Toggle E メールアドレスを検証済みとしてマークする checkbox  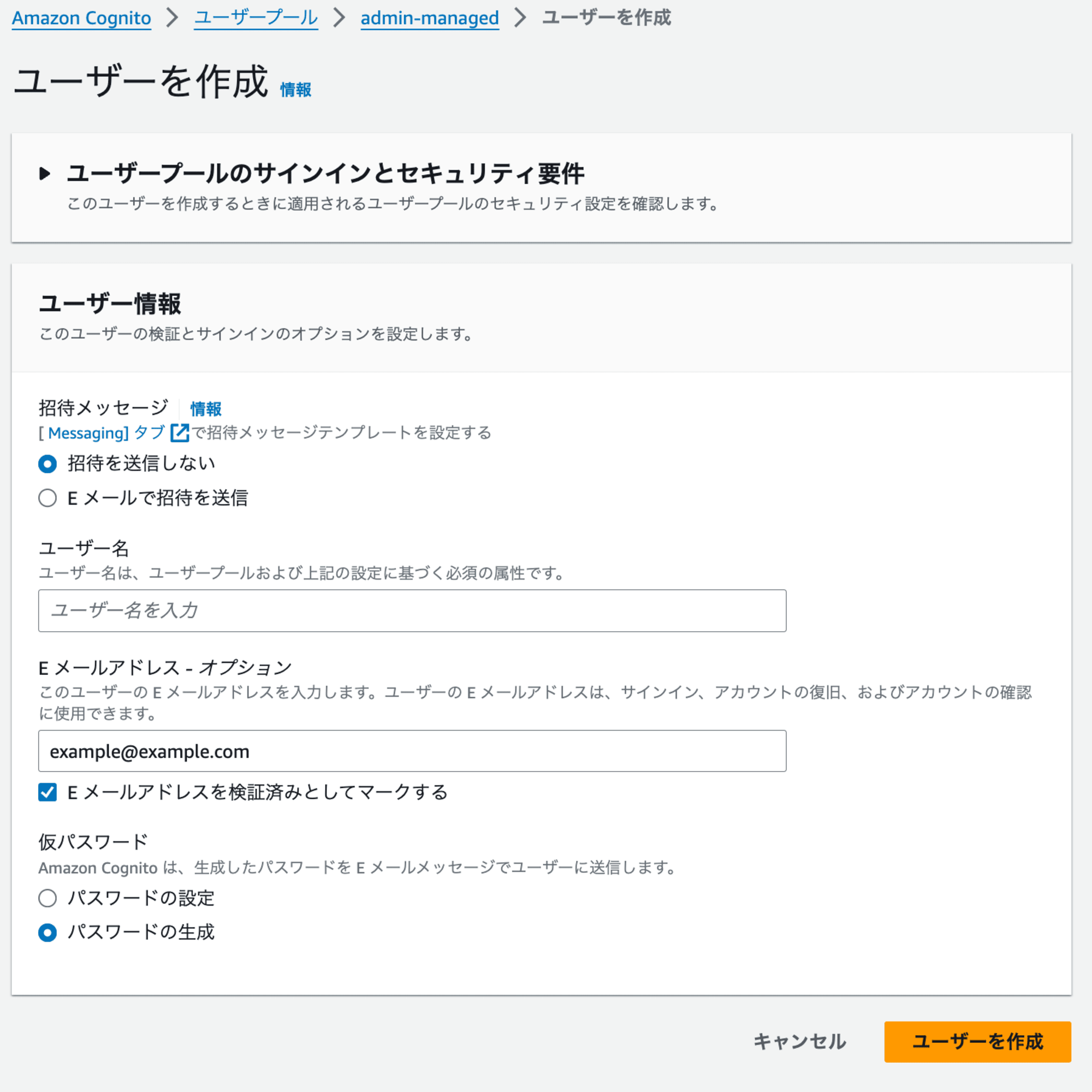click(48, 792)
